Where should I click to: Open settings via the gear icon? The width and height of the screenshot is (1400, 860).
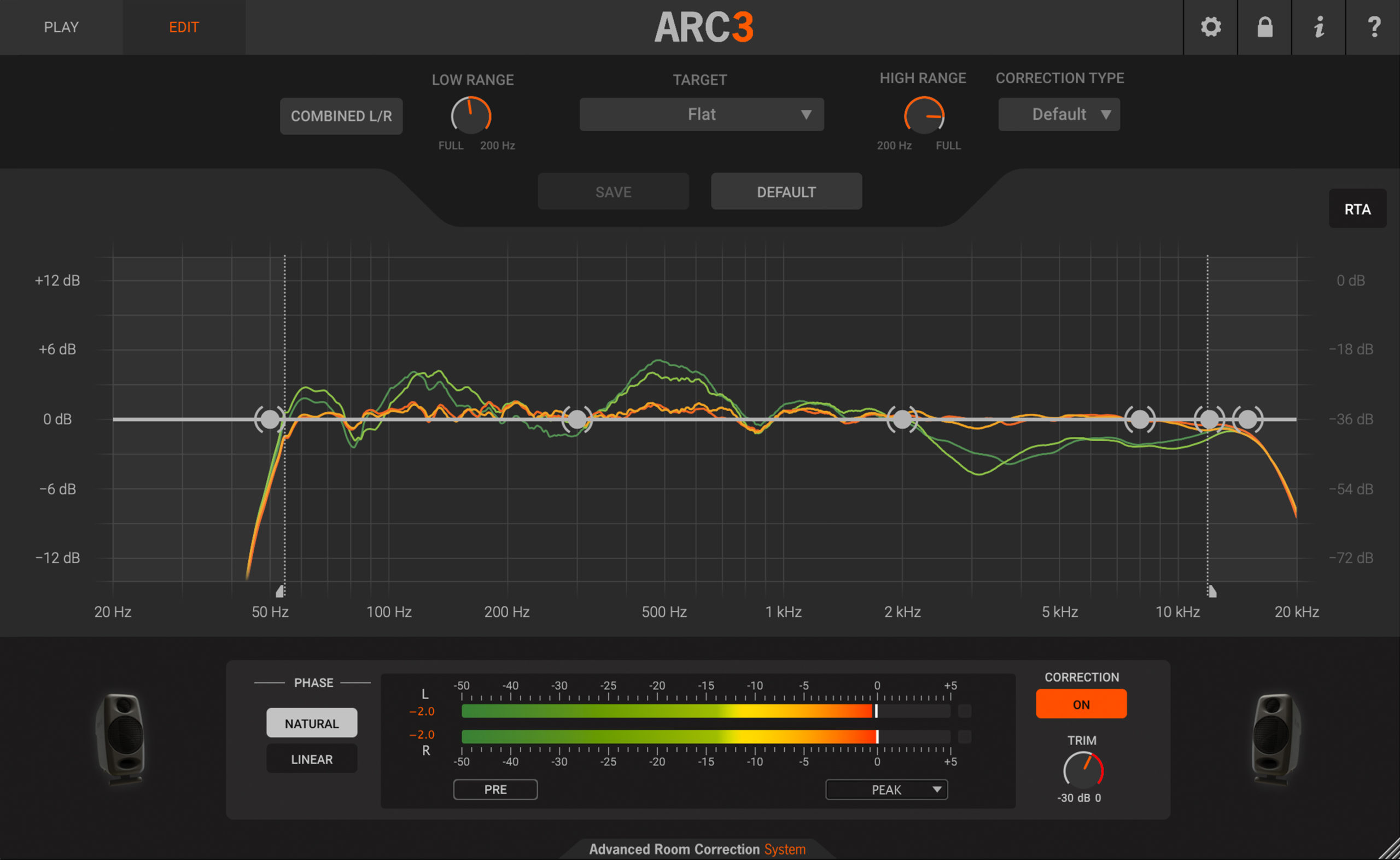tap(1211, 27)
